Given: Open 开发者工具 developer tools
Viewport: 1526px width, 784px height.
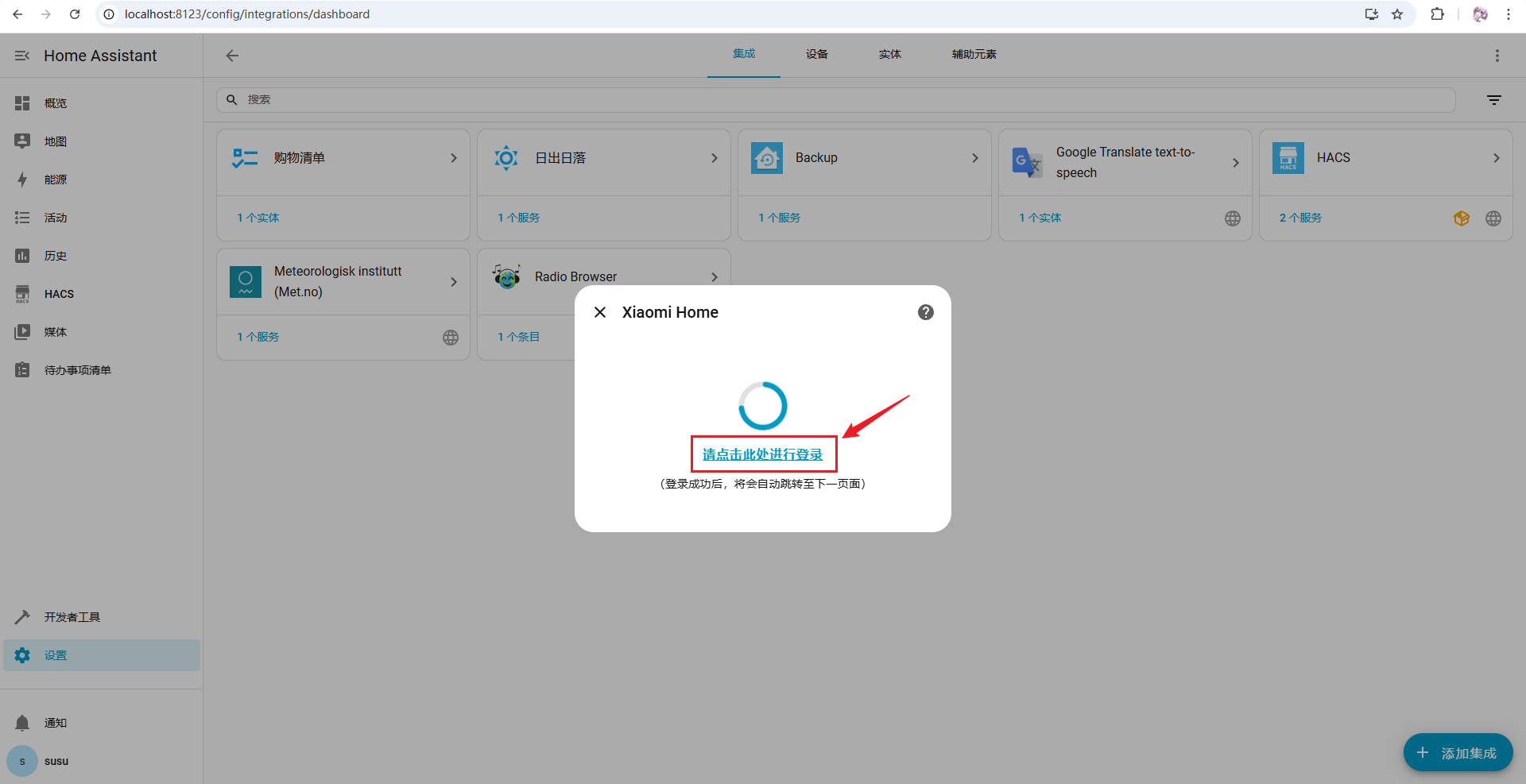Looking at the screenshot, I should 102,617.
